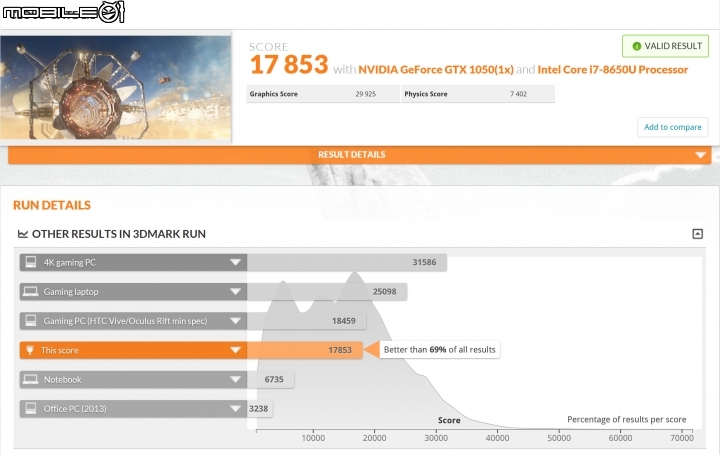Image resolution: width=720 pixels, height=455 pixels.
Task: Expand the Result Details bar arrow
Action: pos(700,155)
